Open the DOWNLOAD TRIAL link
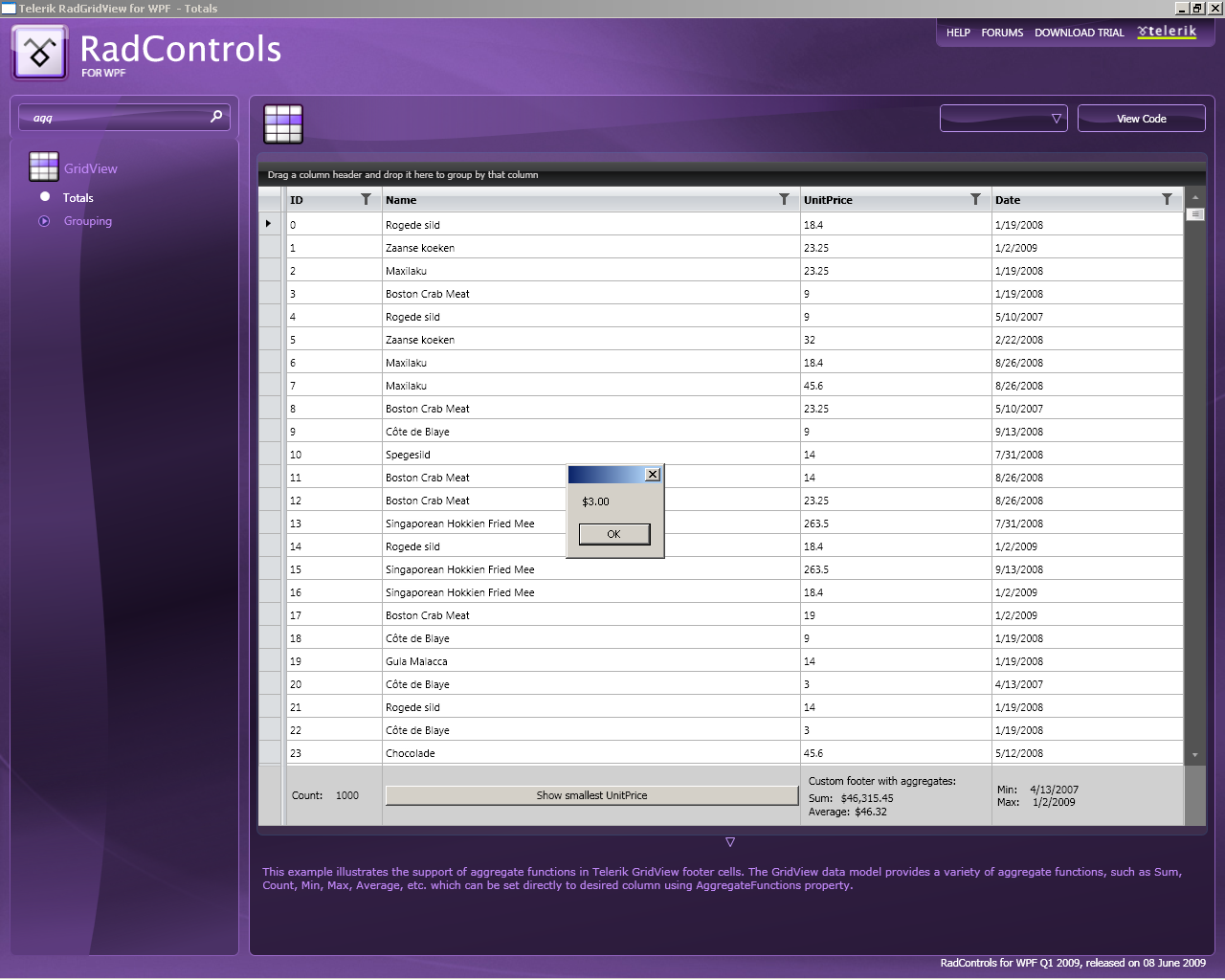 pos(1080,33)
